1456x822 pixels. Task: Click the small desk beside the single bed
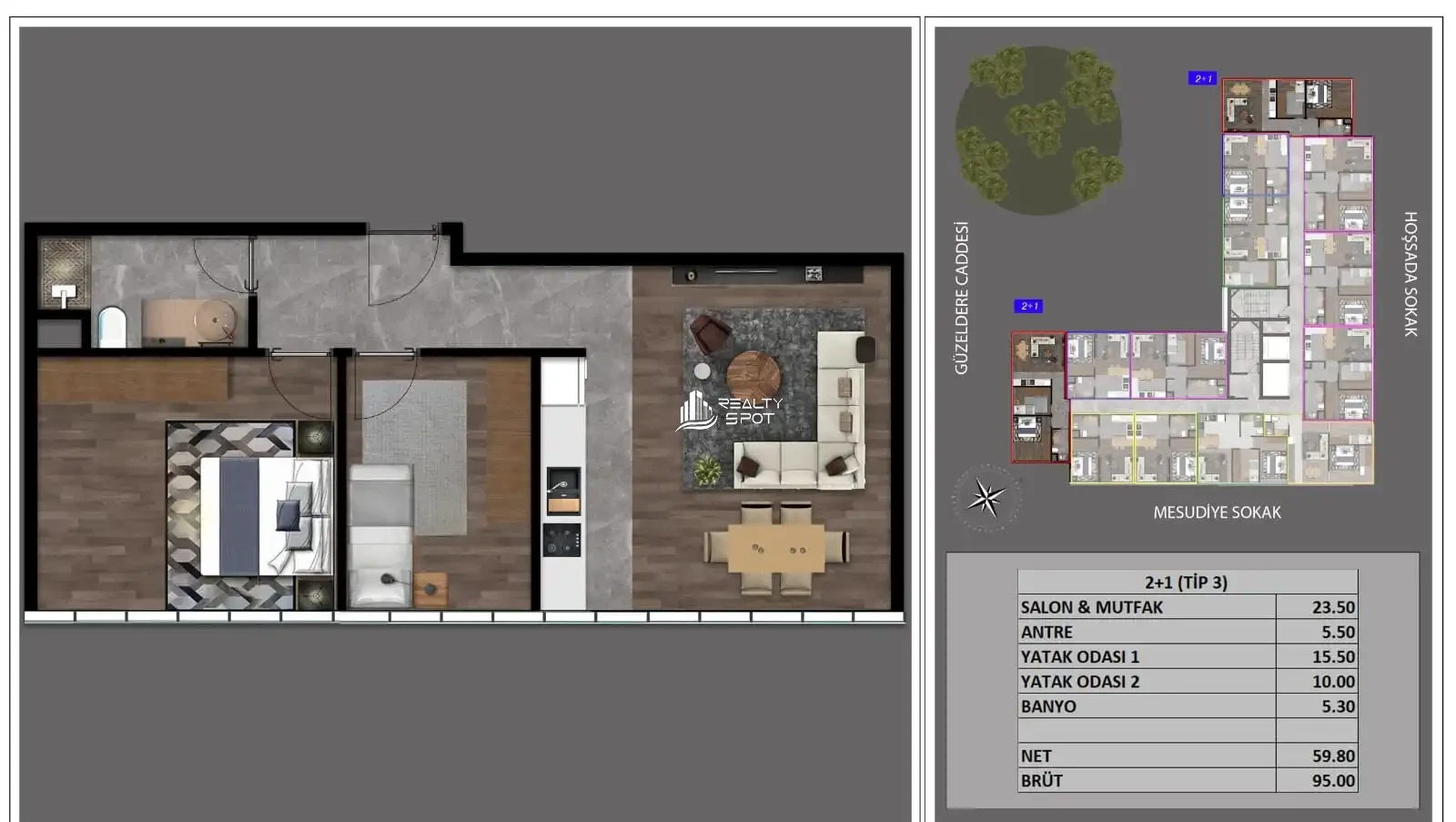[430, 588]
